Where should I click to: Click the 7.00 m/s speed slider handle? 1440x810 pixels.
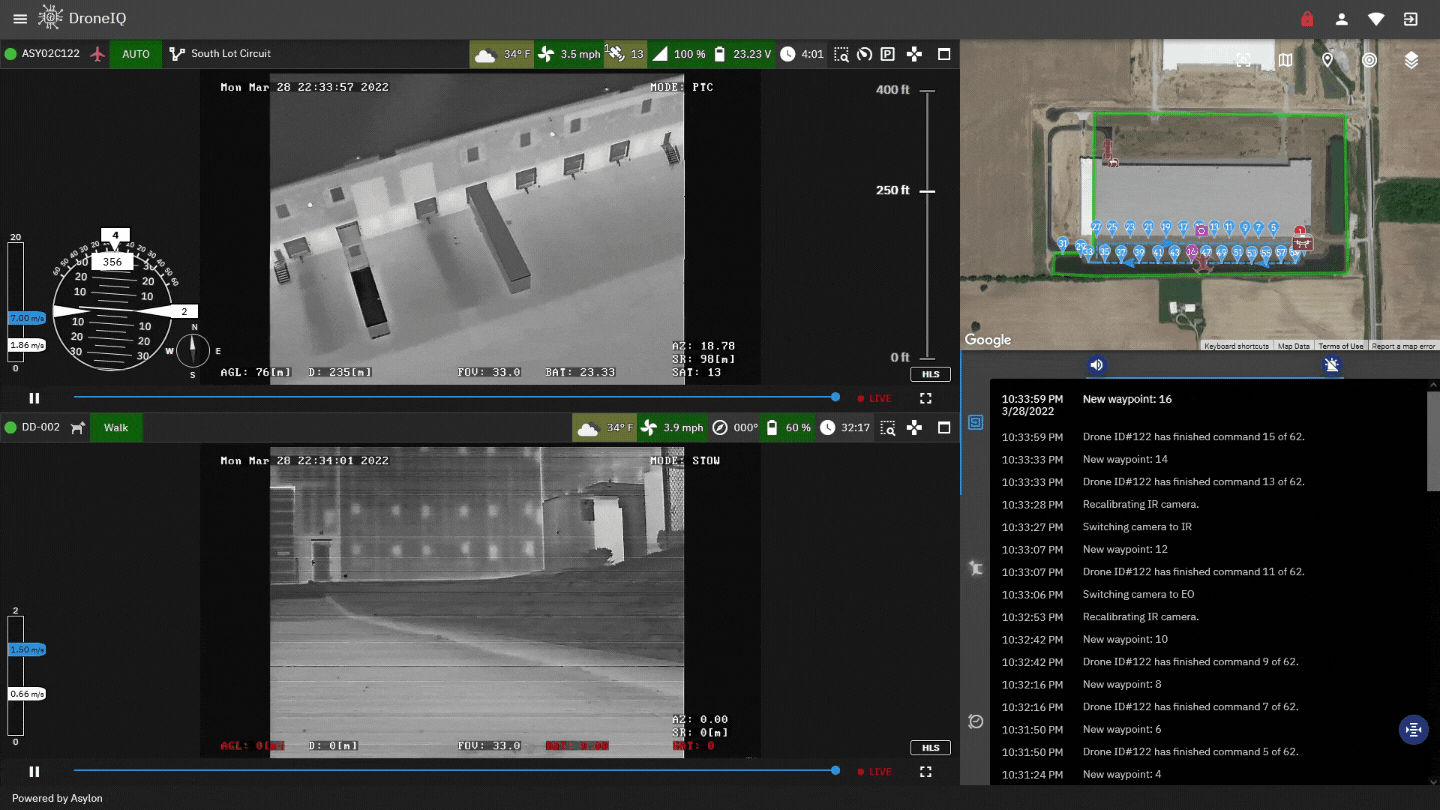click(26, 317)
